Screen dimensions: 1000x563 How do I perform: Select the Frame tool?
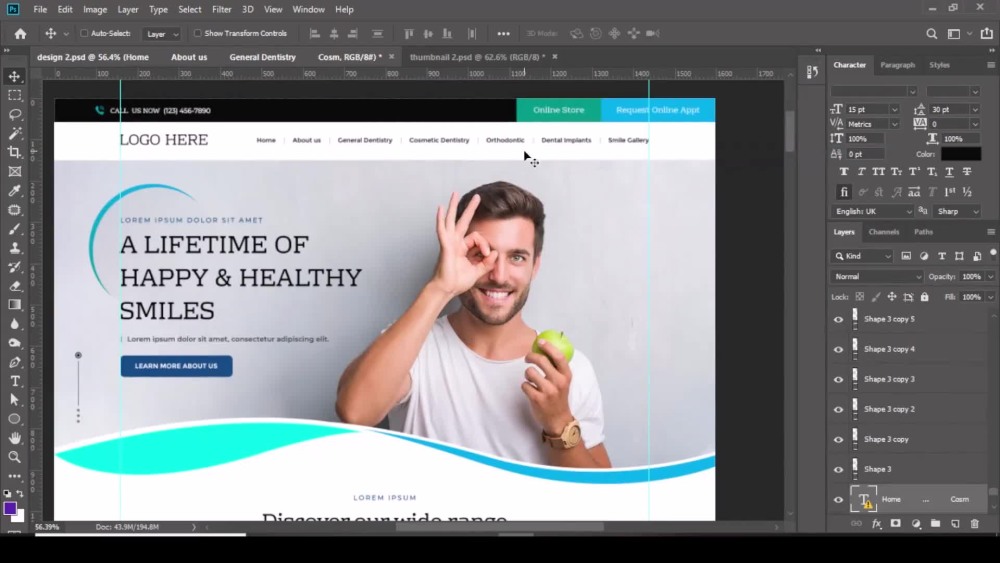click(x=14, y=172)
